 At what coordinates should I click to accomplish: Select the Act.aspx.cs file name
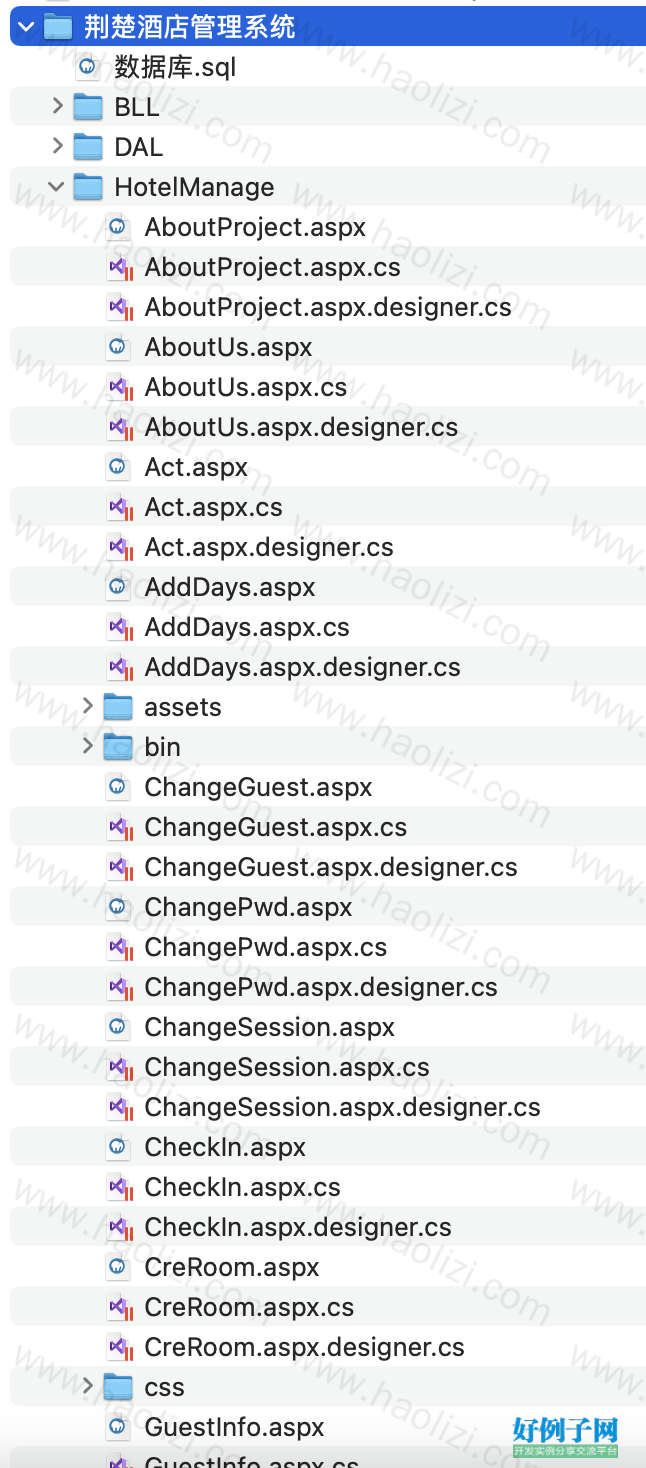pyautogui.click(x=213, y=507)
